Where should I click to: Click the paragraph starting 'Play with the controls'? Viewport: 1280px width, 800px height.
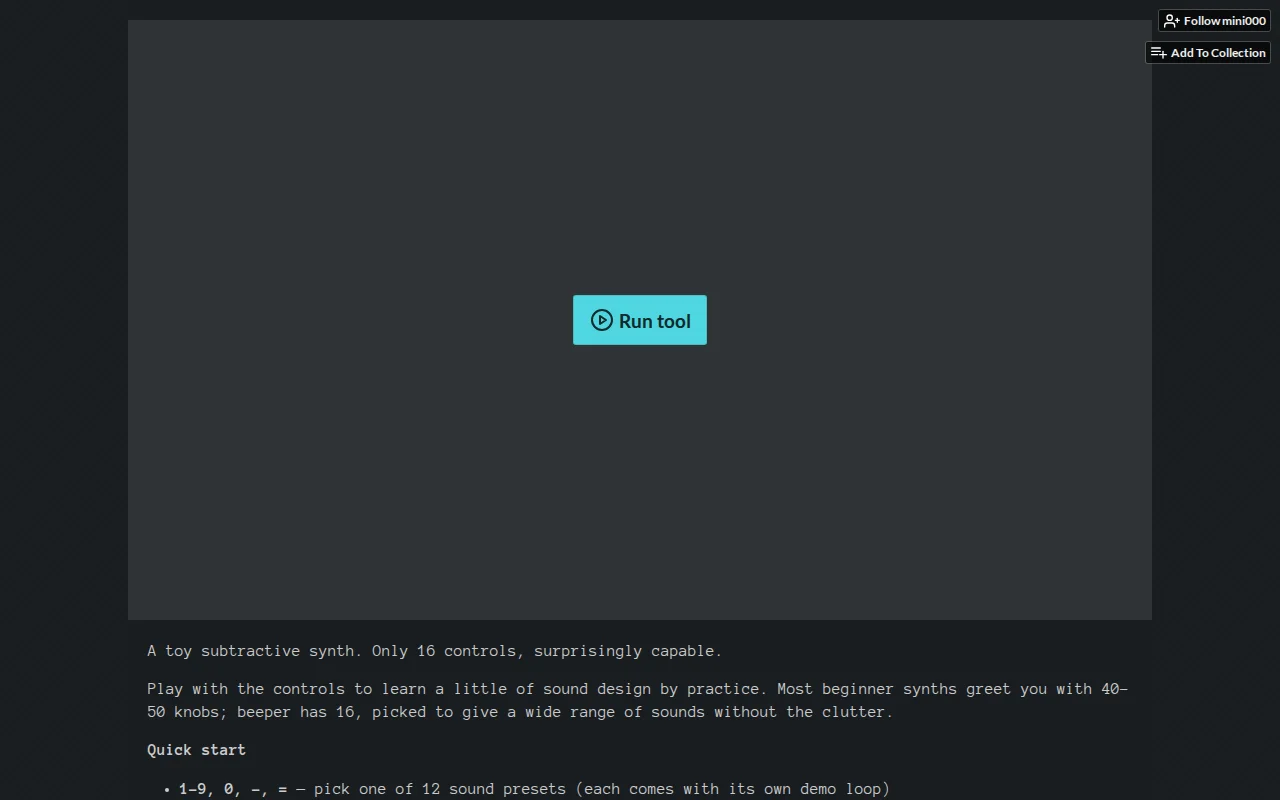click(638, 701)
